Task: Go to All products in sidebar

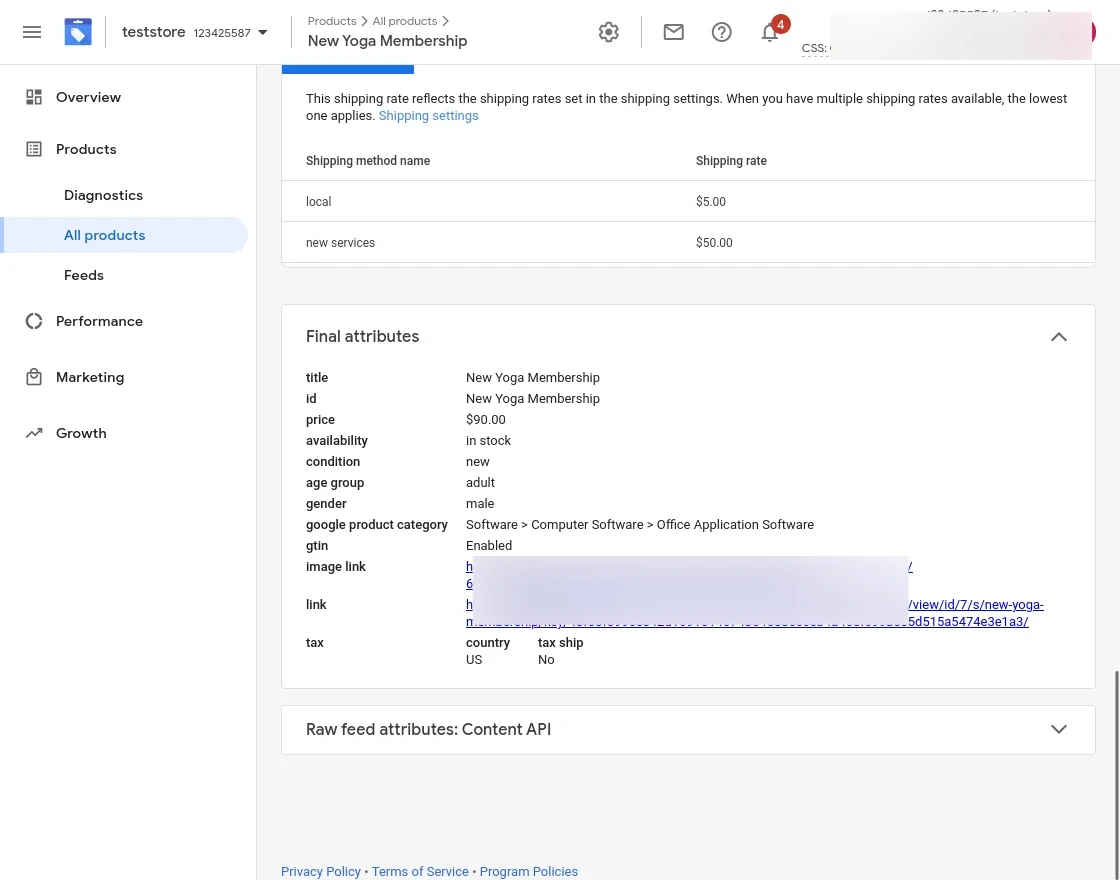Action: tap(104, 235)
